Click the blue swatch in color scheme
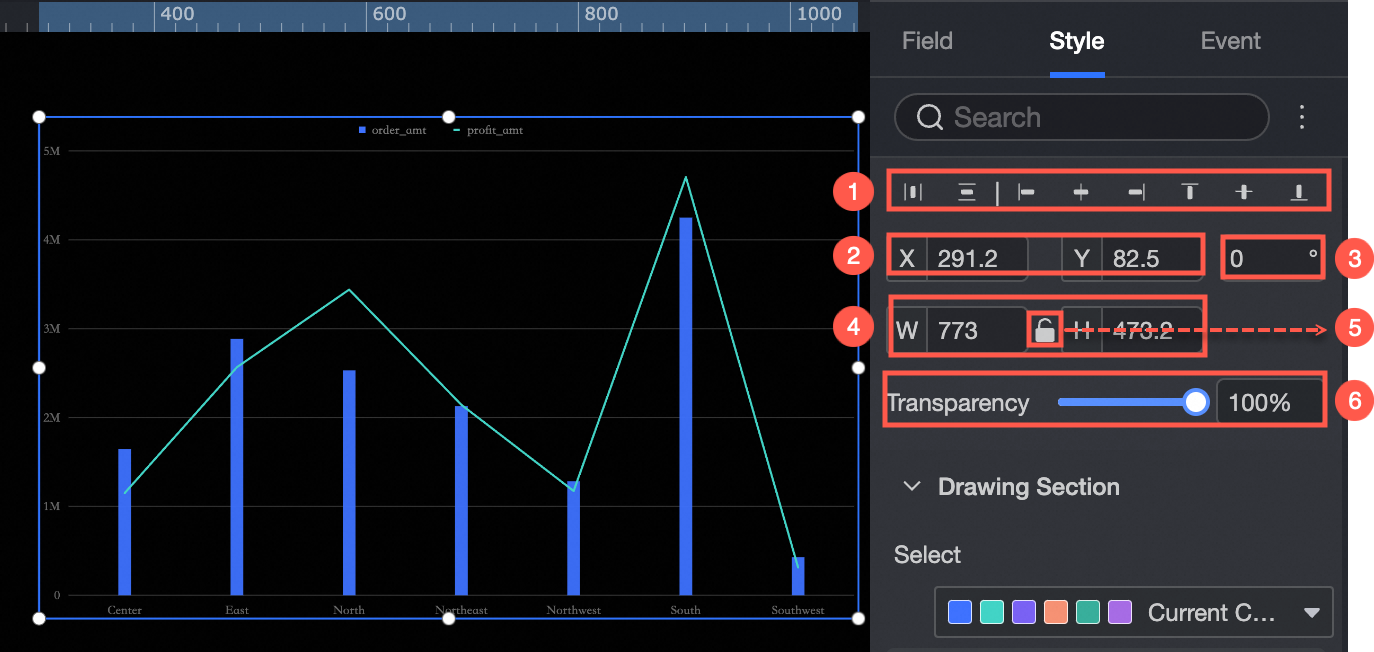The height and width of the screenshot is (652, 1374). [960, 612]
